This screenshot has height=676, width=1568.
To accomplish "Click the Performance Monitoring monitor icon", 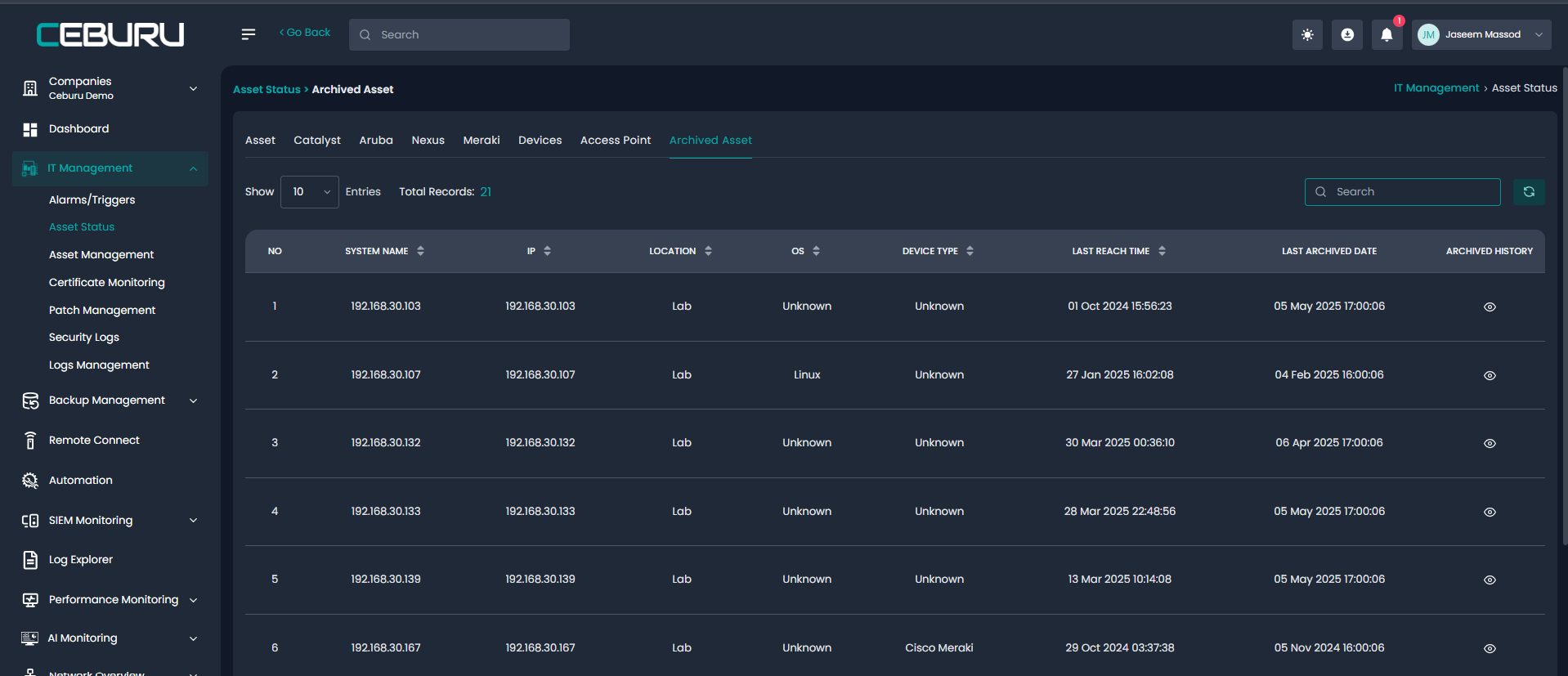I will (30, 600).
